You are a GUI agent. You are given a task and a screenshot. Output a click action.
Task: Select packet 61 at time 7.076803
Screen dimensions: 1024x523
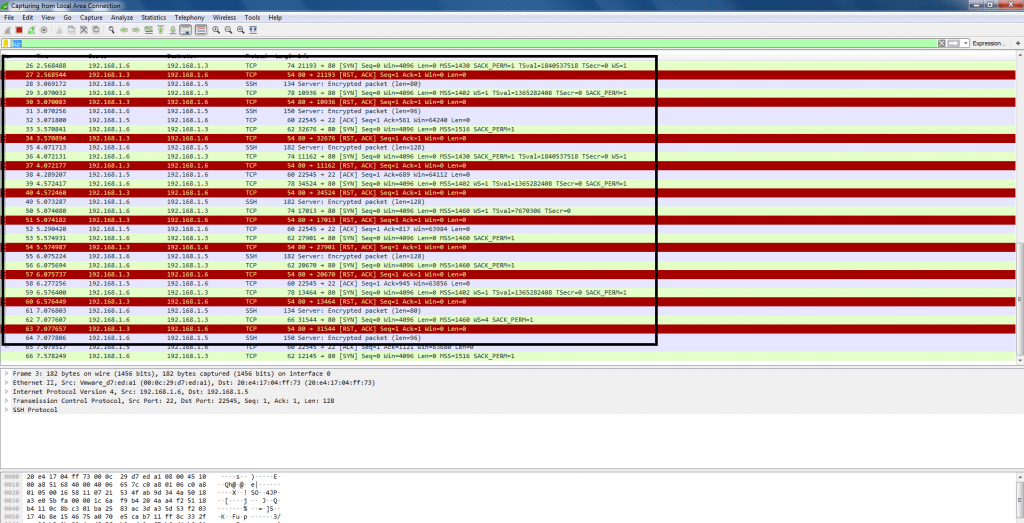[x=509, y=311]
